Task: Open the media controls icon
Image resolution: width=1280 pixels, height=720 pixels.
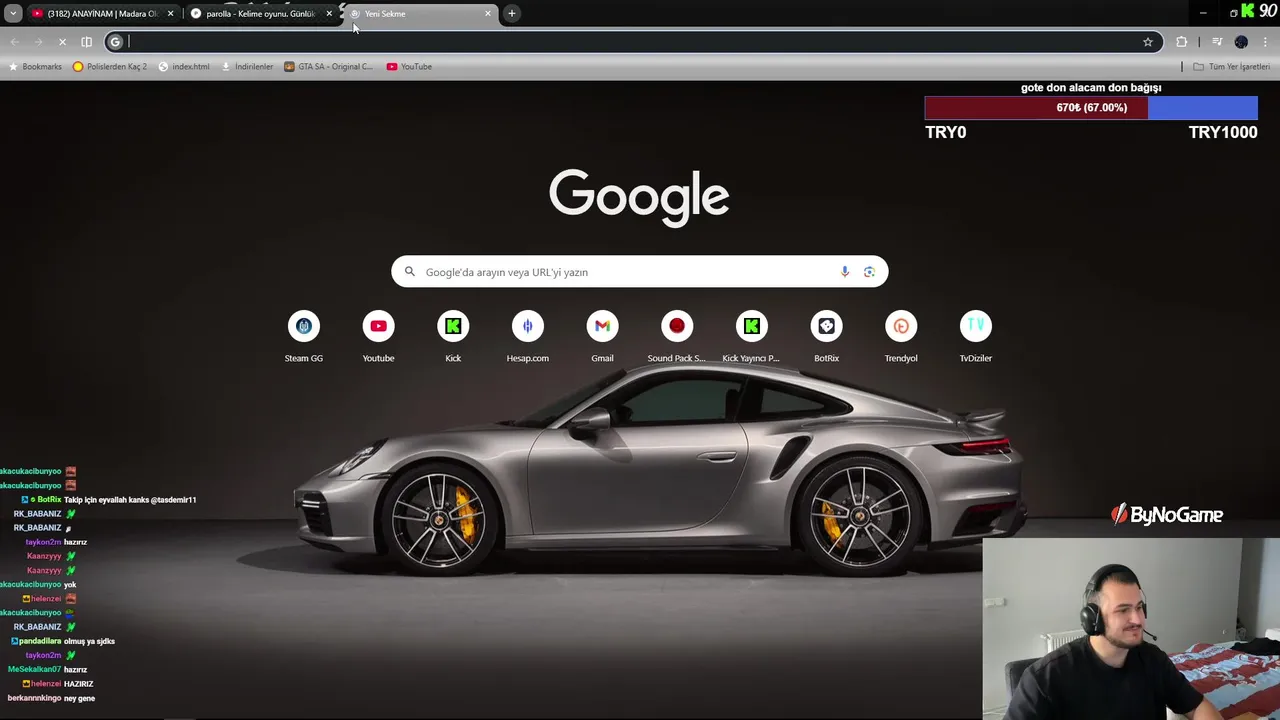Action: pos(1217,42)
